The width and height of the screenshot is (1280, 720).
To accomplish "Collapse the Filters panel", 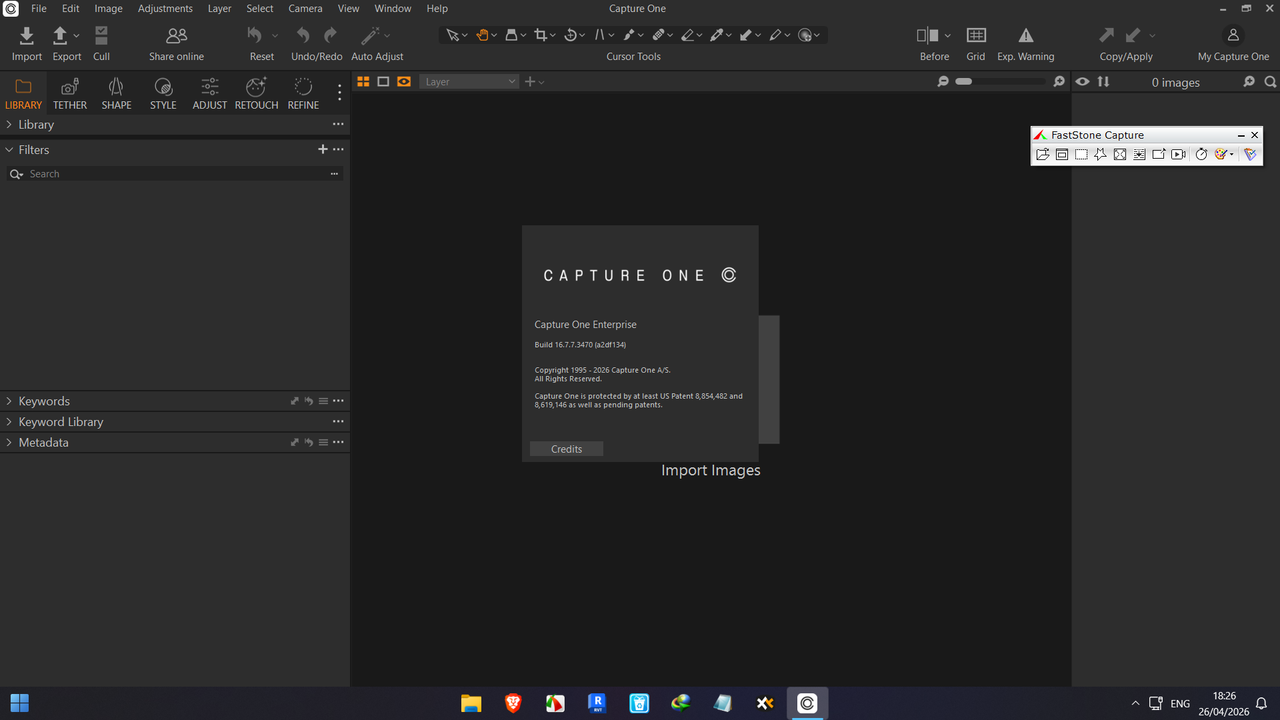I will (x=9, y=149).
